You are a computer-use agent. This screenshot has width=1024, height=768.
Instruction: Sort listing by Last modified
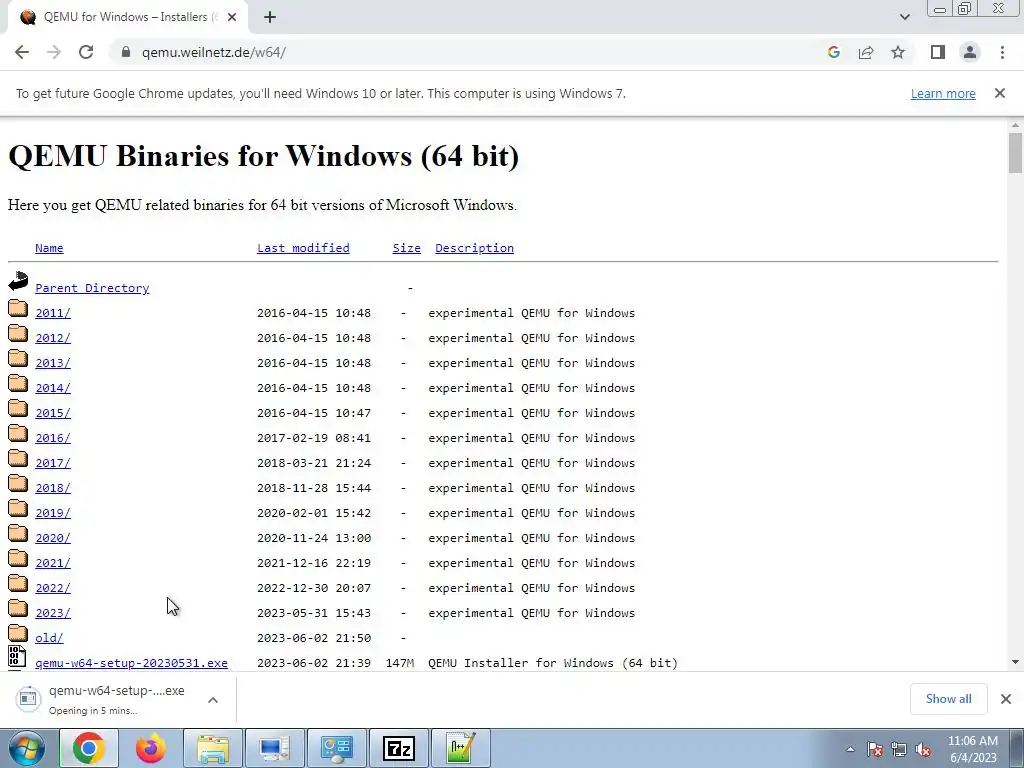[303, 248]
